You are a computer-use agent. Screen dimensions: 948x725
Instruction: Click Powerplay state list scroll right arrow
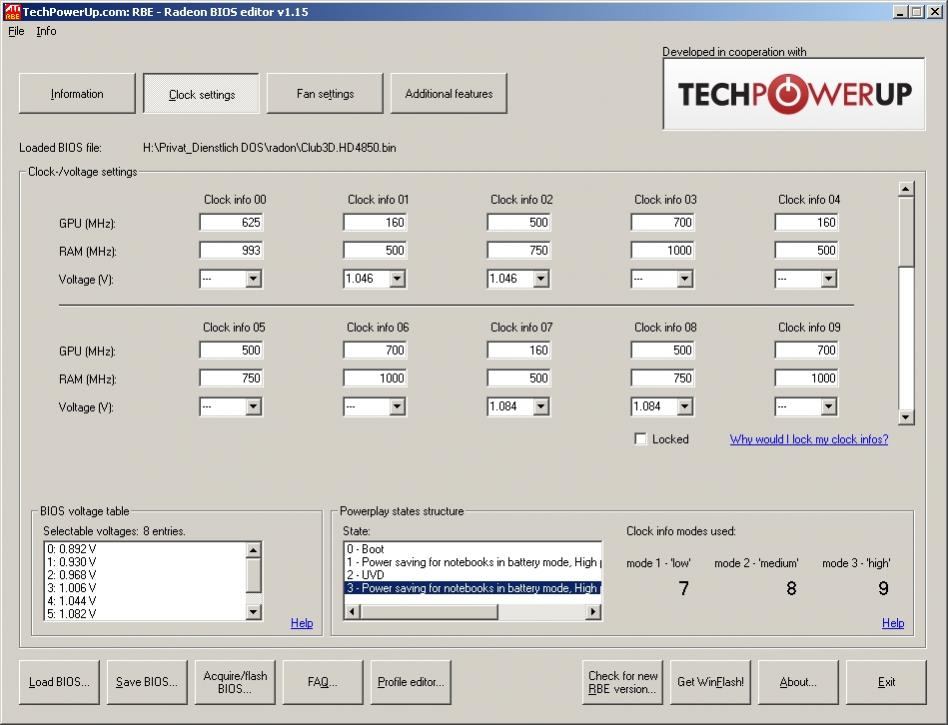tap(593, 612)
